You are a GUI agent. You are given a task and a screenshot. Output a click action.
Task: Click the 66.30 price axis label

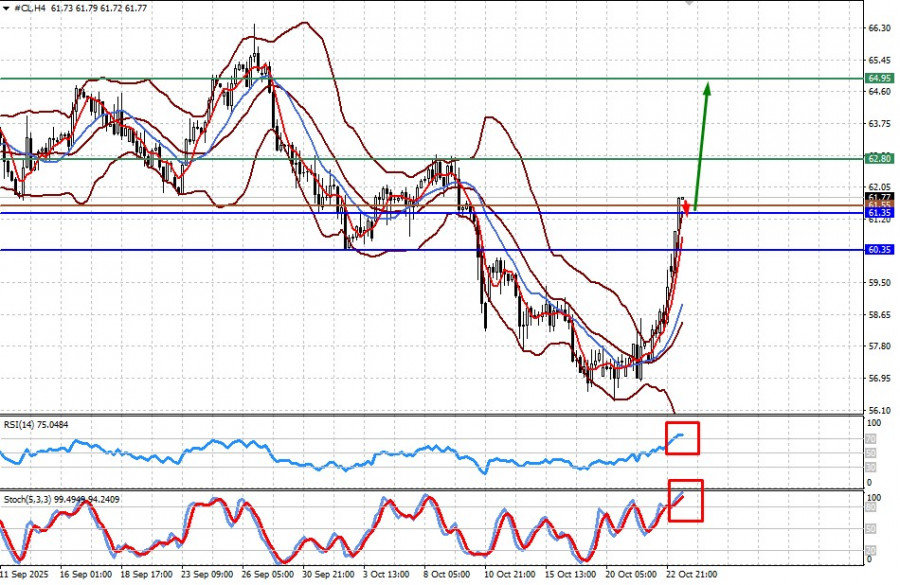(x=880, y=29)
